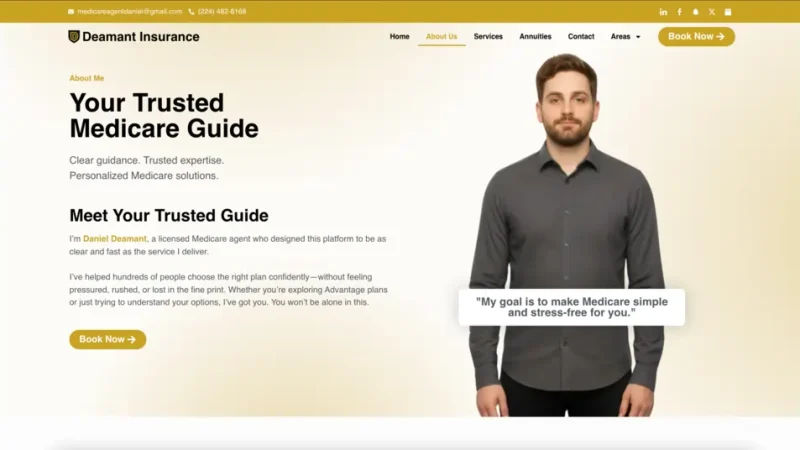The image size is (800, 450).
Task: Open the LinkedIn icon in top bar
Action: [x=664, y=12]
